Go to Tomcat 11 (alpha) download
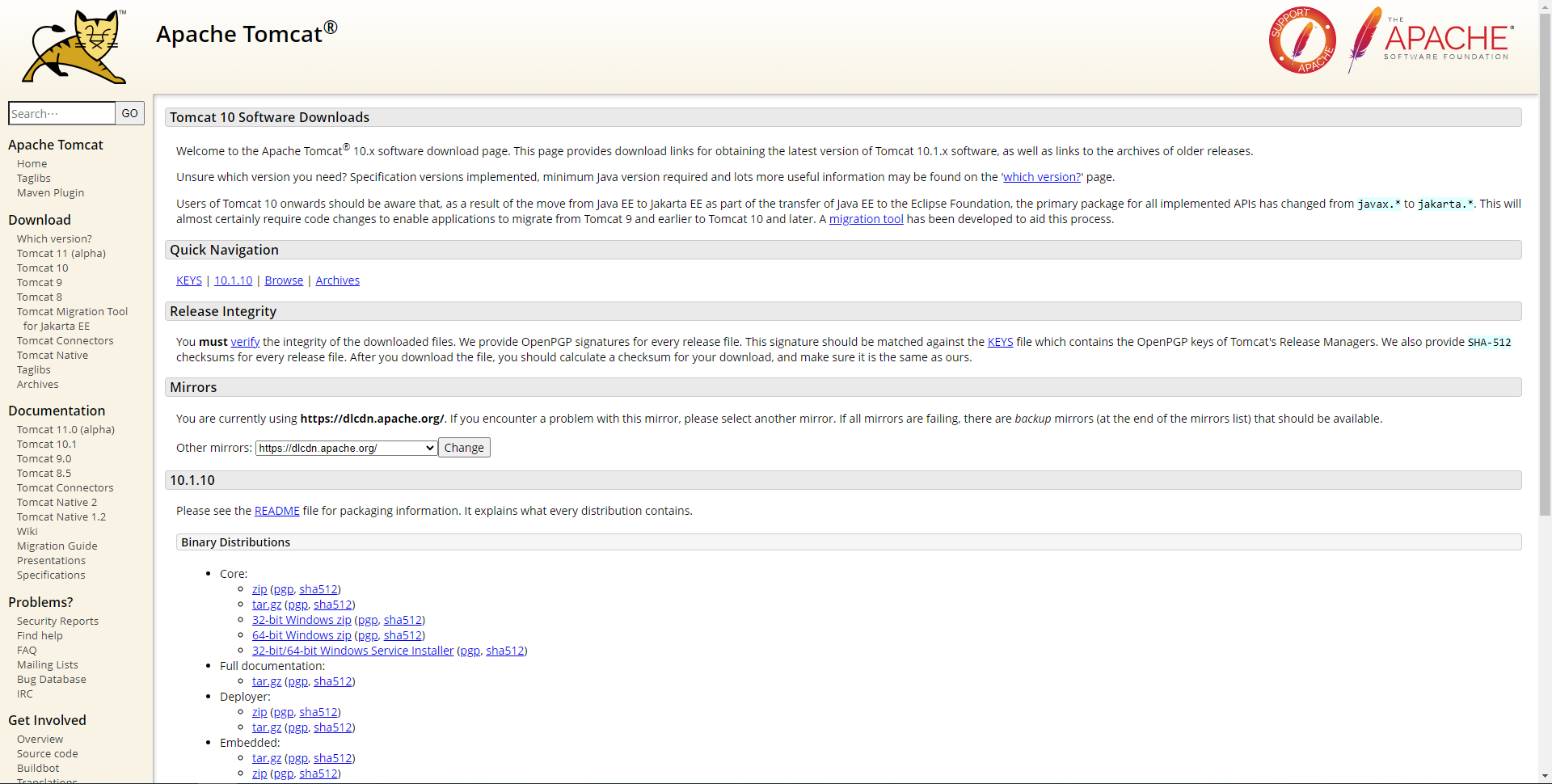Image resolution: width=1552 pixels, height=784 pixels. point(61,253)
